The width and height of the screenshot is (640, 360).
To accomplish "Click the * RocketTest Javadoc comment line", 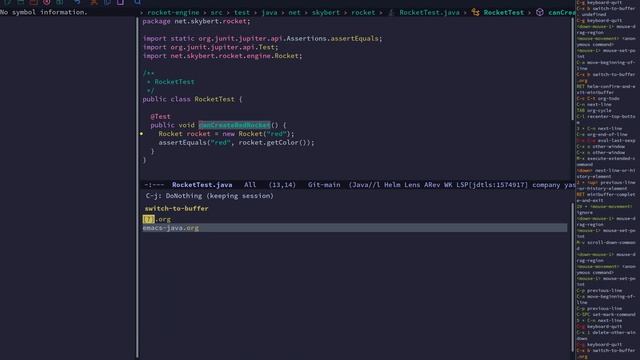I will pos(171,82).
